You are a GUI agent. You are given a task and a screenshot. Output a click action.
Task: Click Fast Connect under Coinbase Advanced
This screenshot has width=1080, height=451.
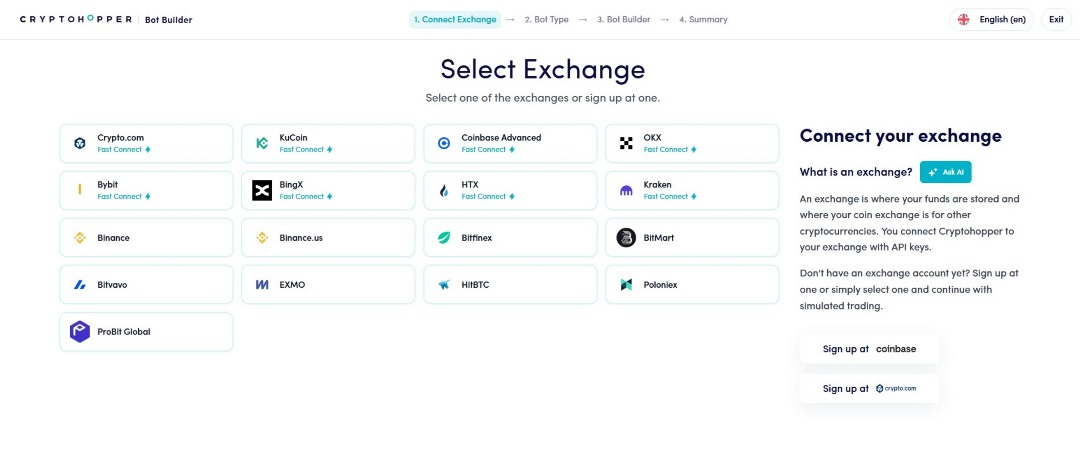tap(484, 149)
